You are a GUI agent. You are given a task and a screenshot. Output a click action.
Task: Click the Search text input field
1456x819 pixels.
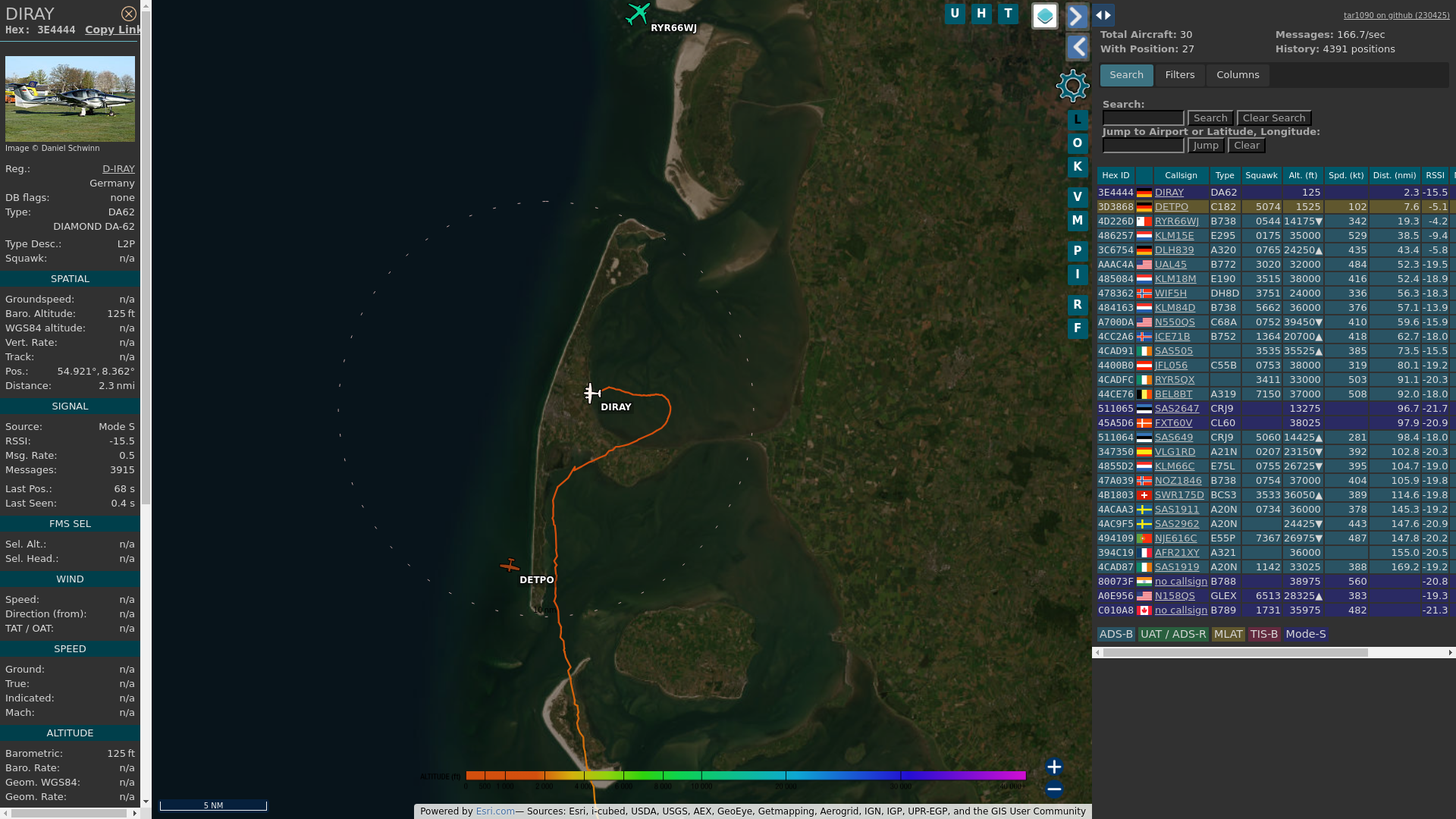[x=1143, y=118]
